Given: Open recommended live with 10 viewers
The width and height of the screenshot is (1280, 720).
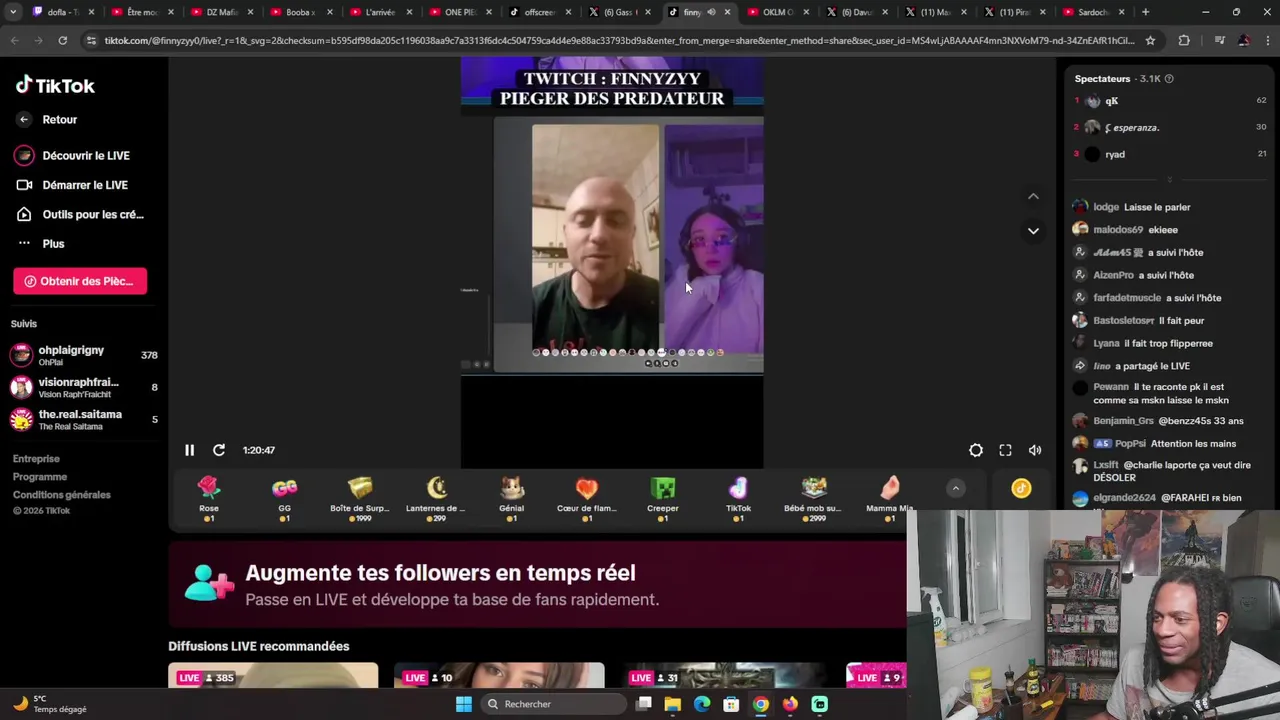Looking at the screenshot, I should click(x=499, y=676).
